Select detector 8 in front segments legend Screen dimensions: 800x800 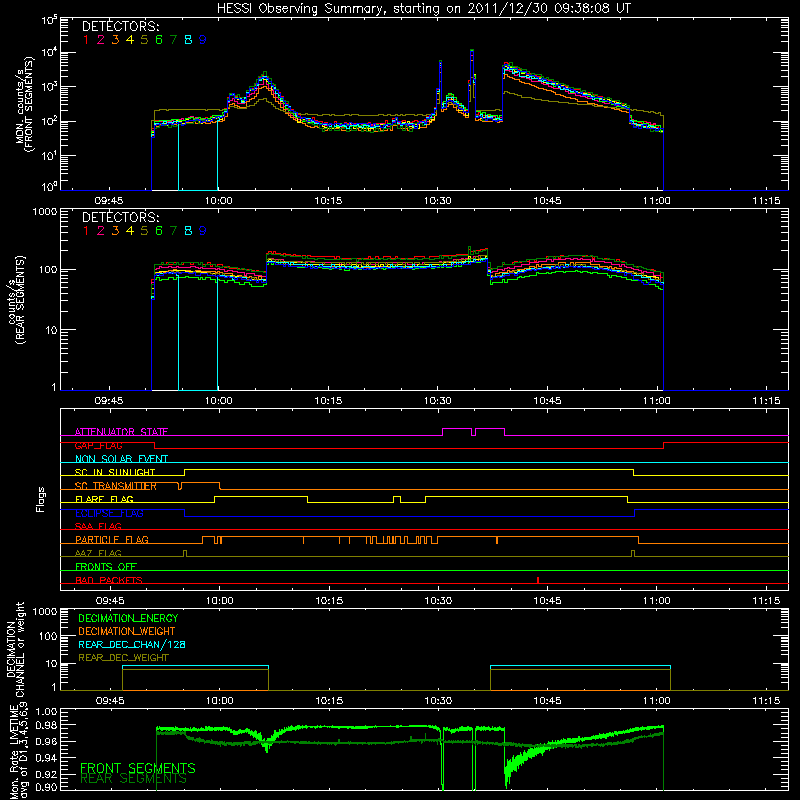[x=188, y=40]
